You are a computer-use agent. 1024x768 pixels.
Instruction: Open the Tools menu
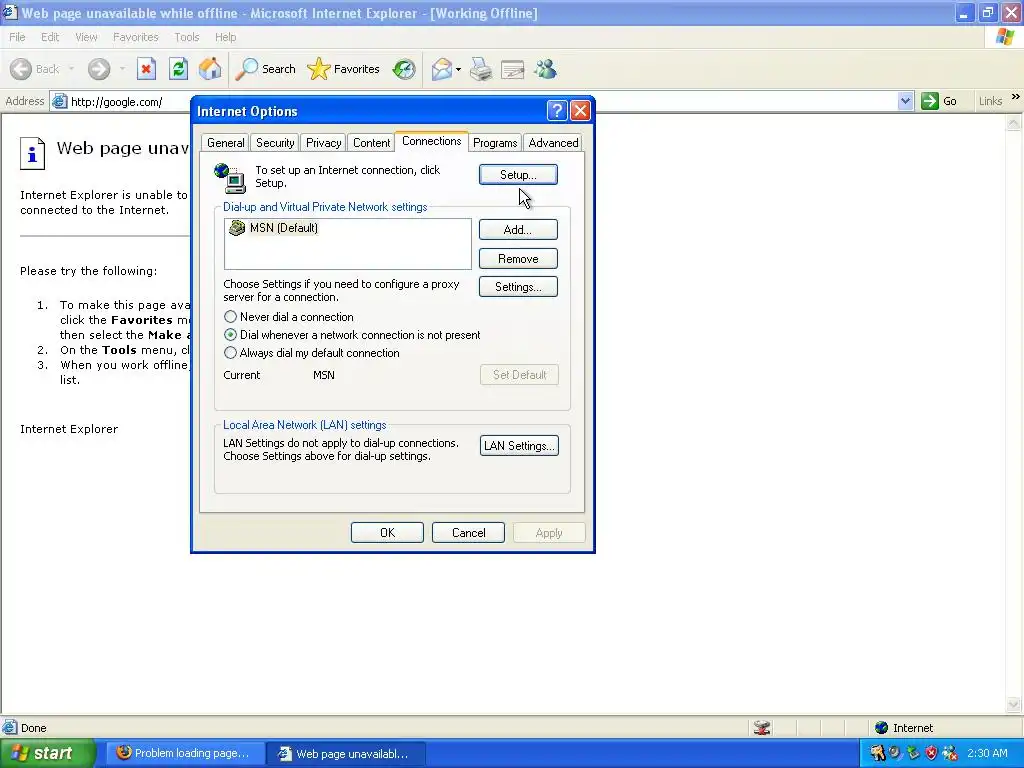[x=186, y=37]
